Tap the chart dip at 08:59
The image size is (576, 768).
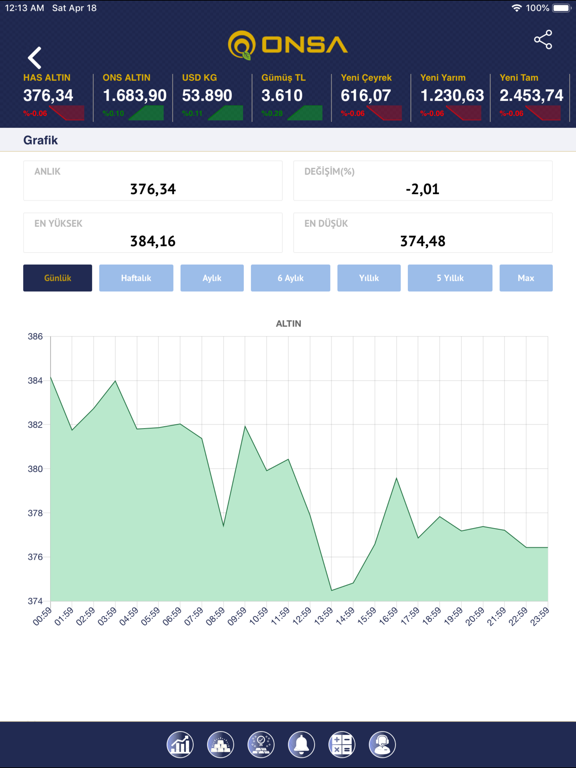coord(223,526)
